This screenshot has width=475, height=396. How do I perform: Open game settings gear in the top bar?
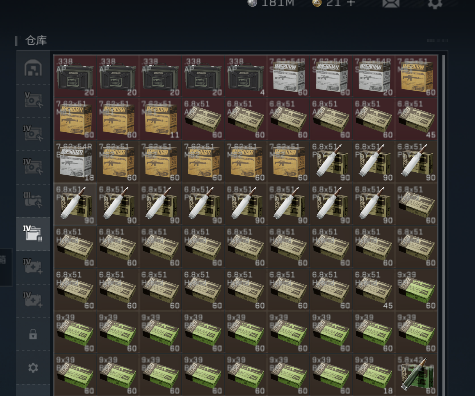(435, 3)
